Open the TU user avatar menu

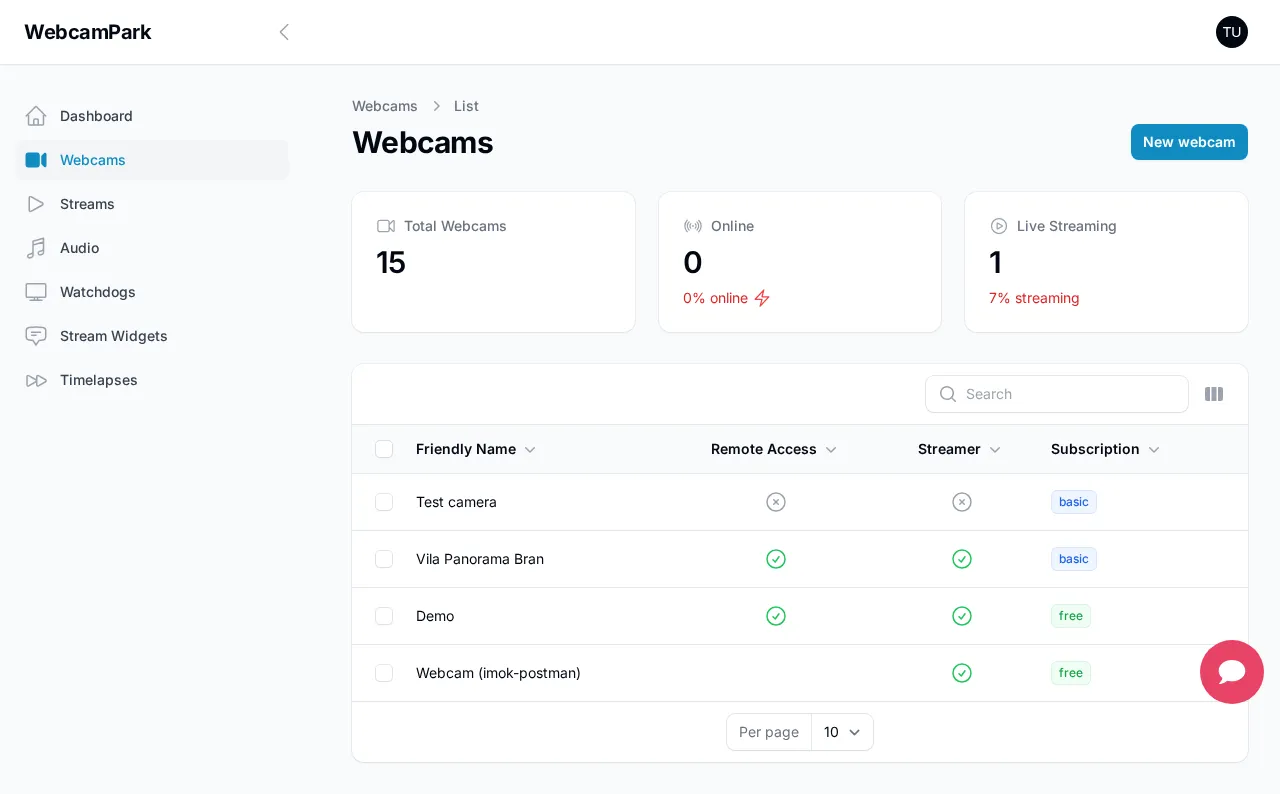[1231, 32]
